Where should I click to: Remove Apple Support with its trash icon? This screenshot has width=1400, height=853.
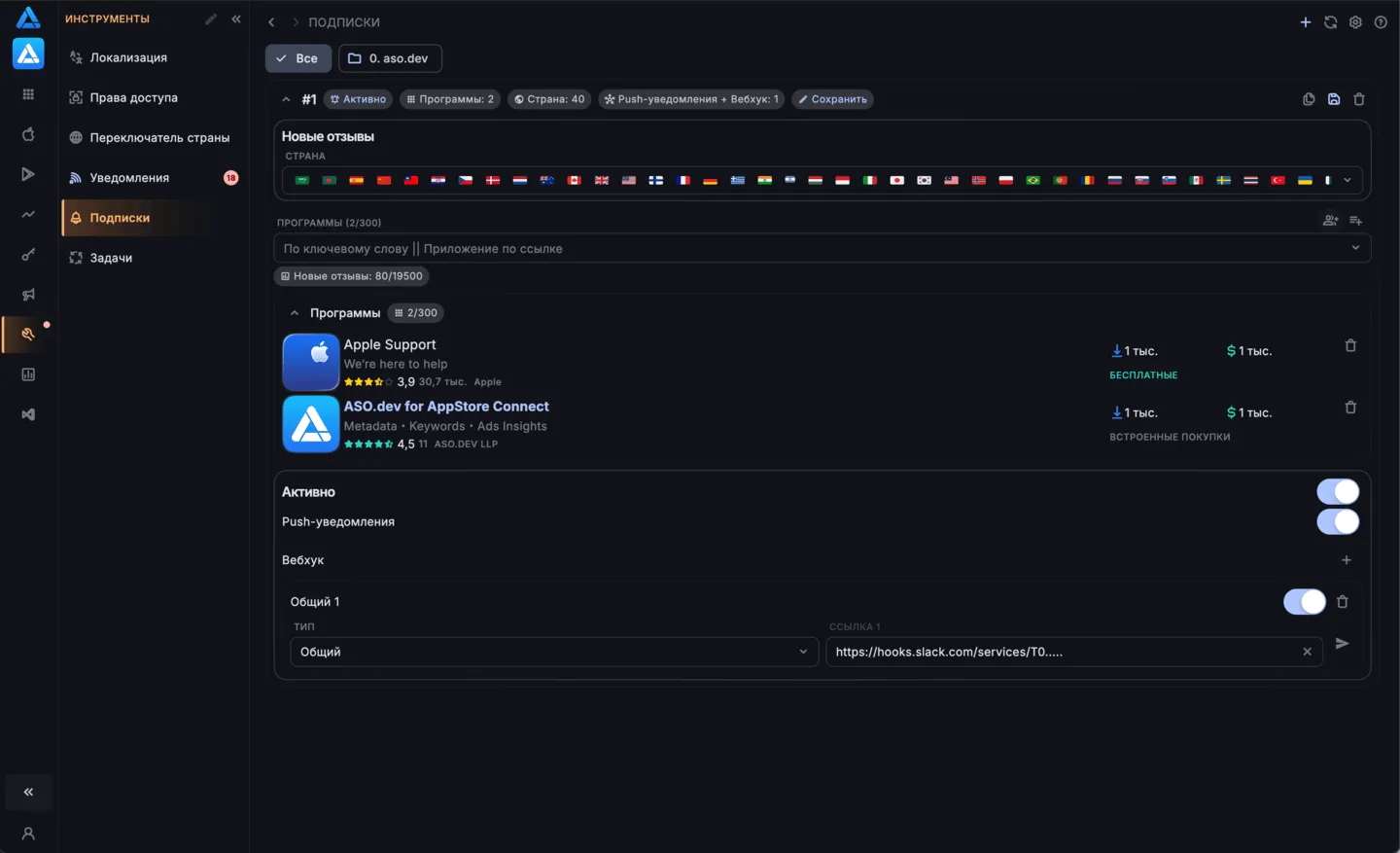[1350, 345]
